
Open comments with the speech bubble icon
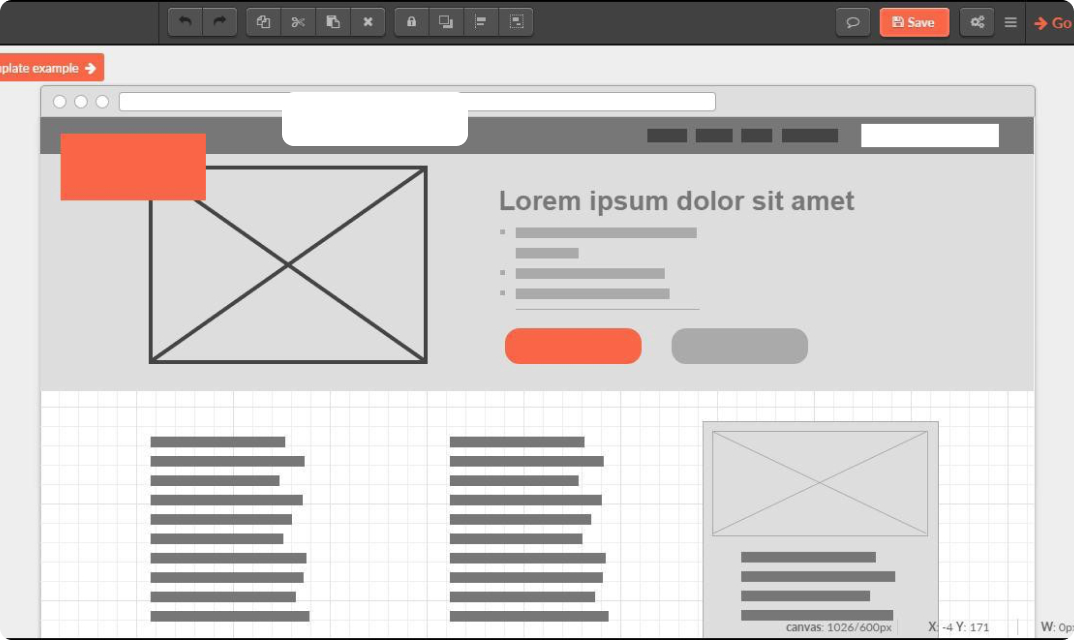click(853, 22)
